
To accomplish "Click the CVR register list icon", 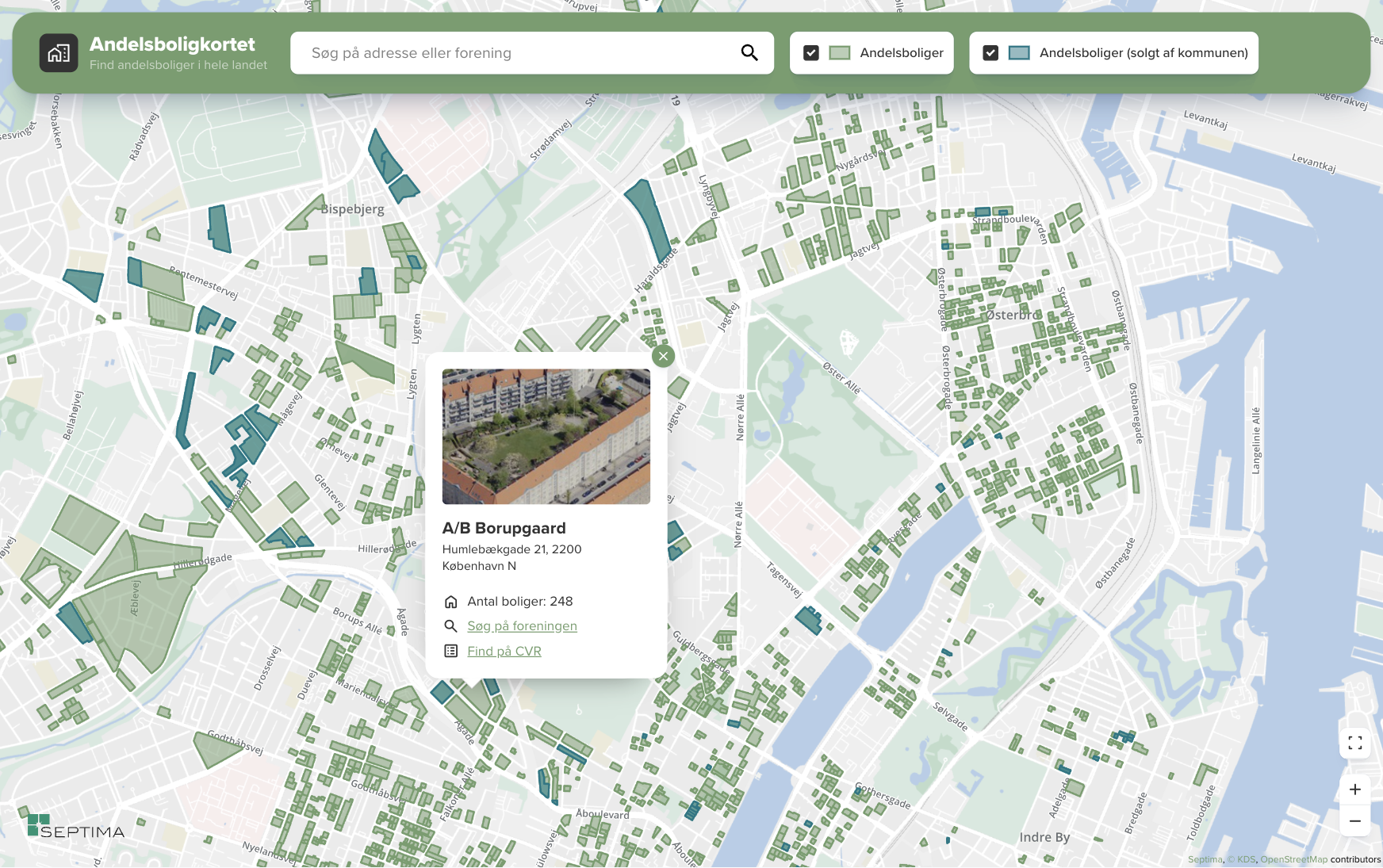I will (x=450, y=651).
